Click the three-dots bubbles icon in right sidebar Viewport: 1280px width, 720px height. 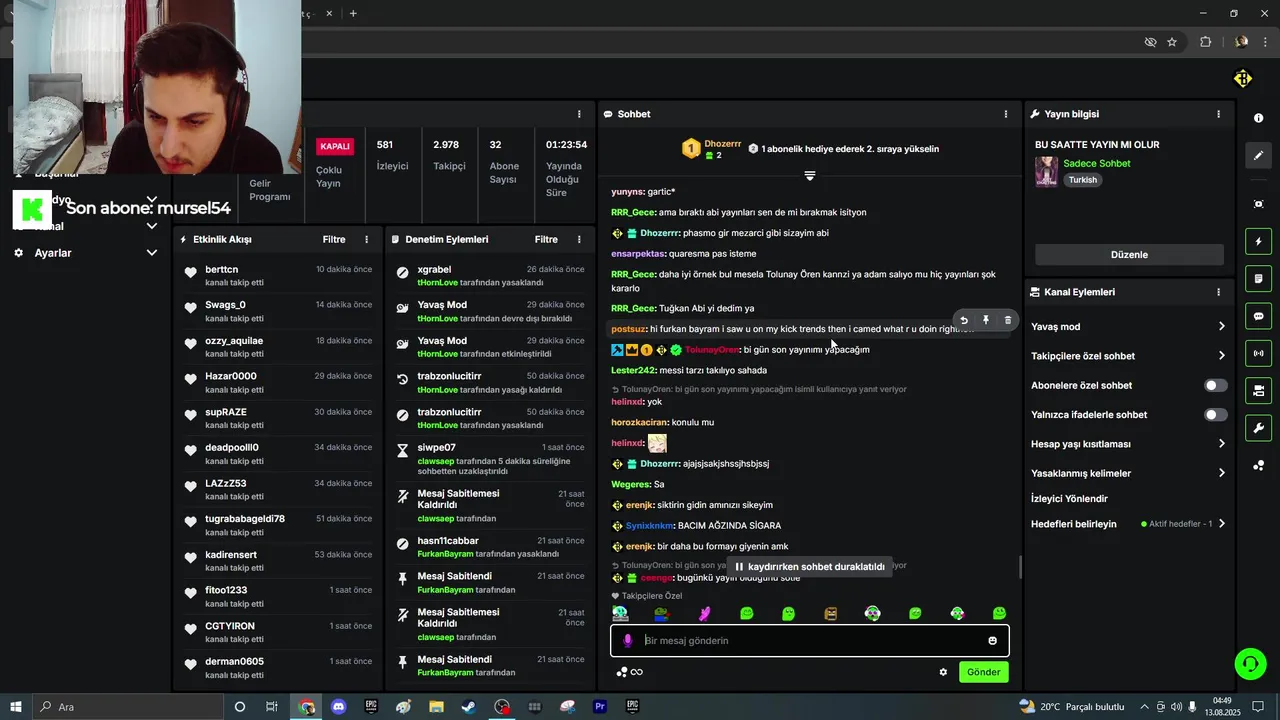pos(1258,466)
